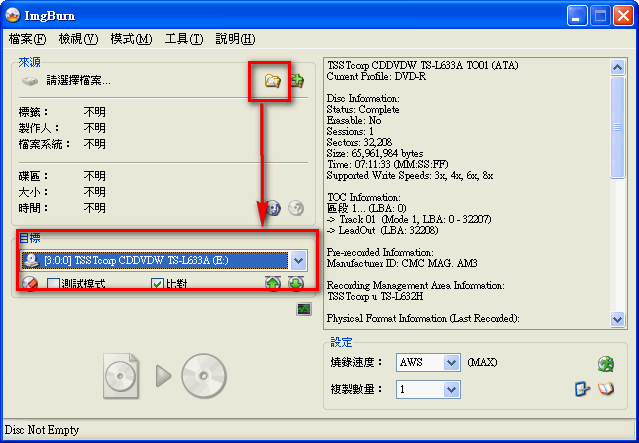Click the big image-to-disc write button
This screenshot has height=443, width=639.
165,376
